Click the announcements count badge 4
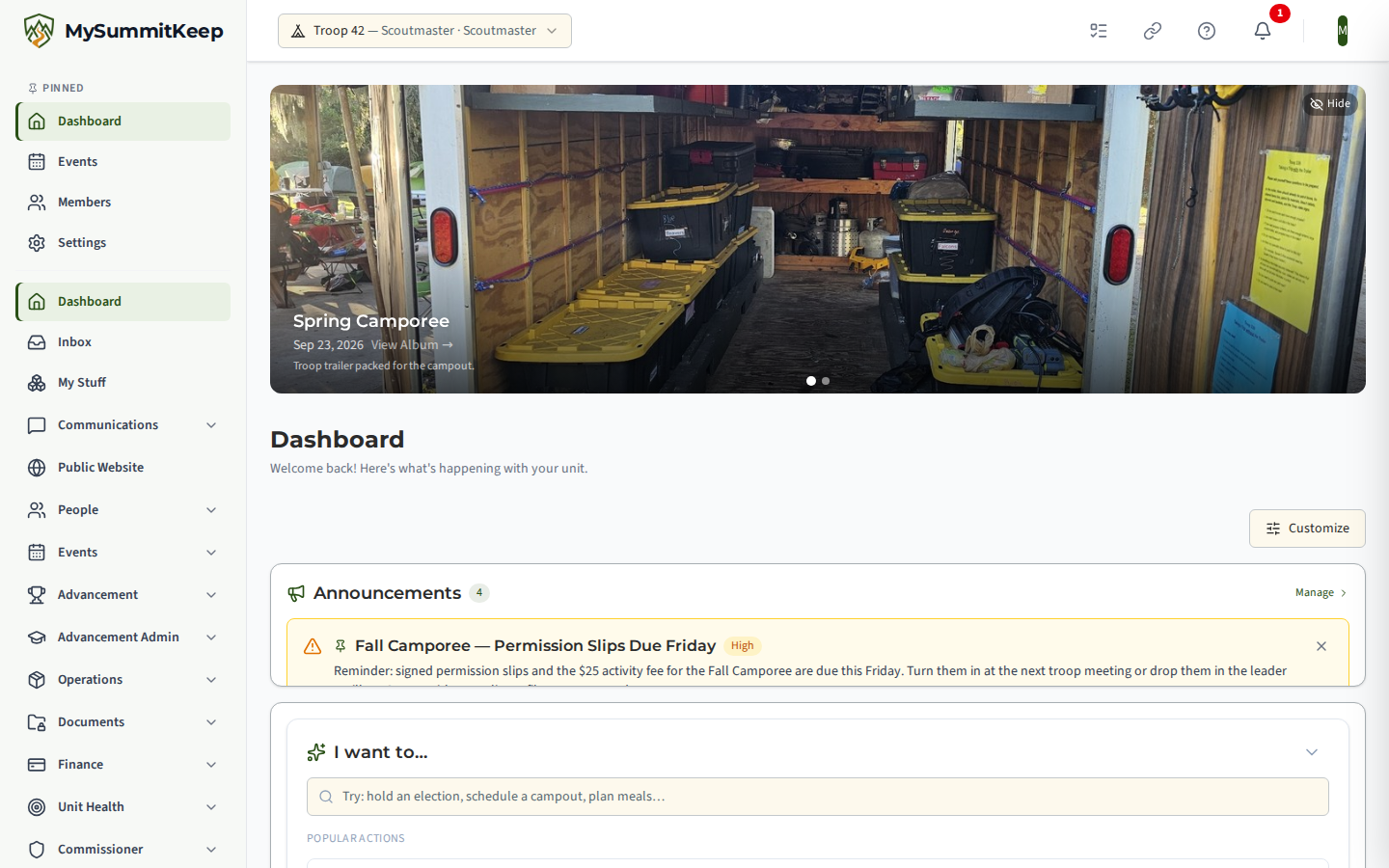This screenshot has width=1389, height=868. click(479, 593)
